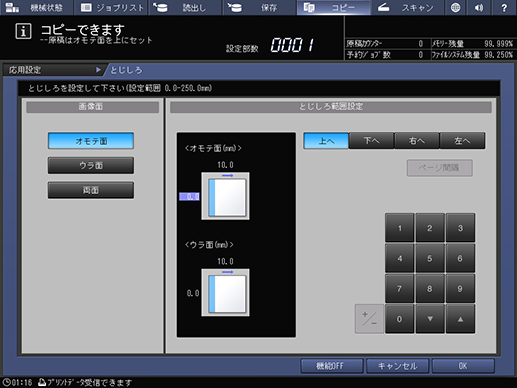Open the ジョブリスト job list tab
This screenshot has width=517, height=388.
coord(111,7)
